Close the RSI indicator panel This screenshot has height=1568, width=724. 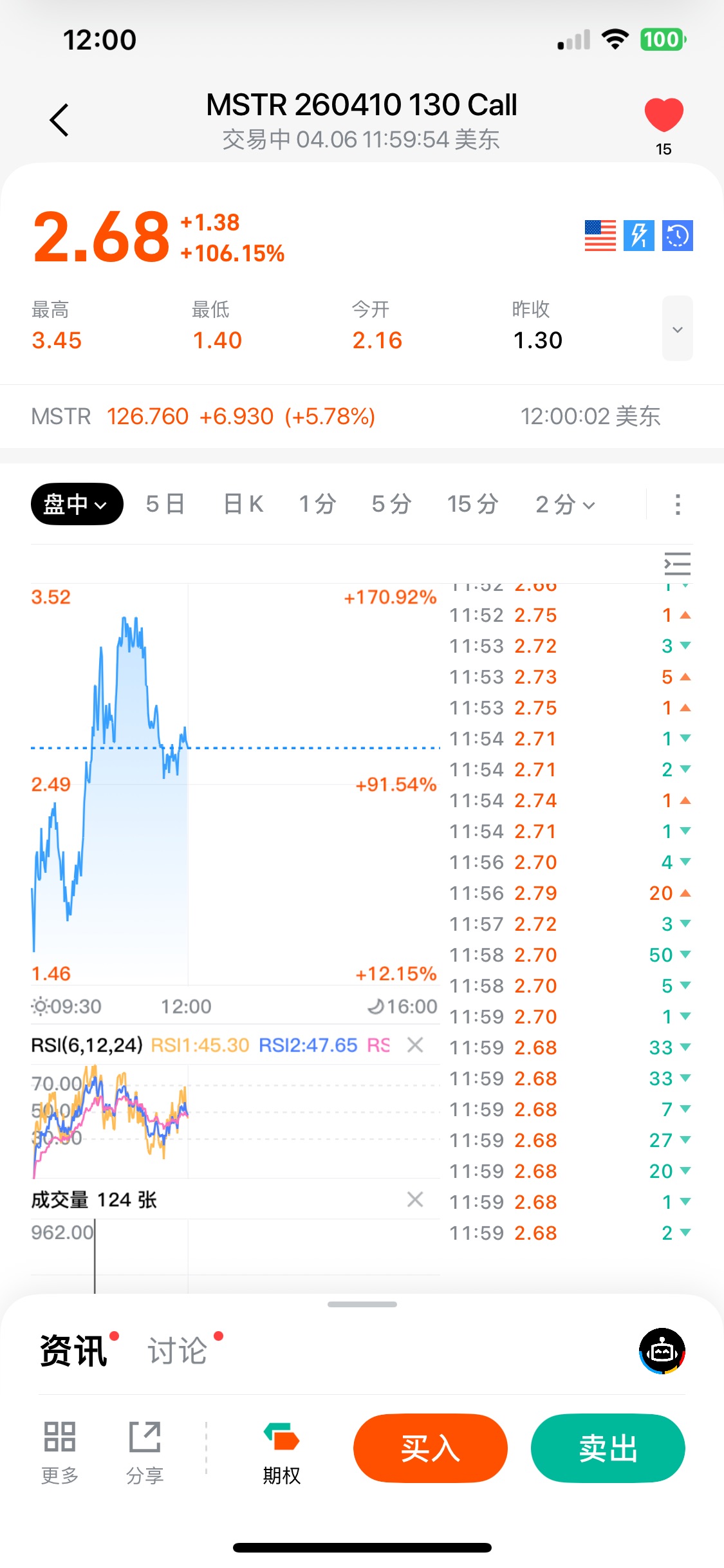(415, 1045)
